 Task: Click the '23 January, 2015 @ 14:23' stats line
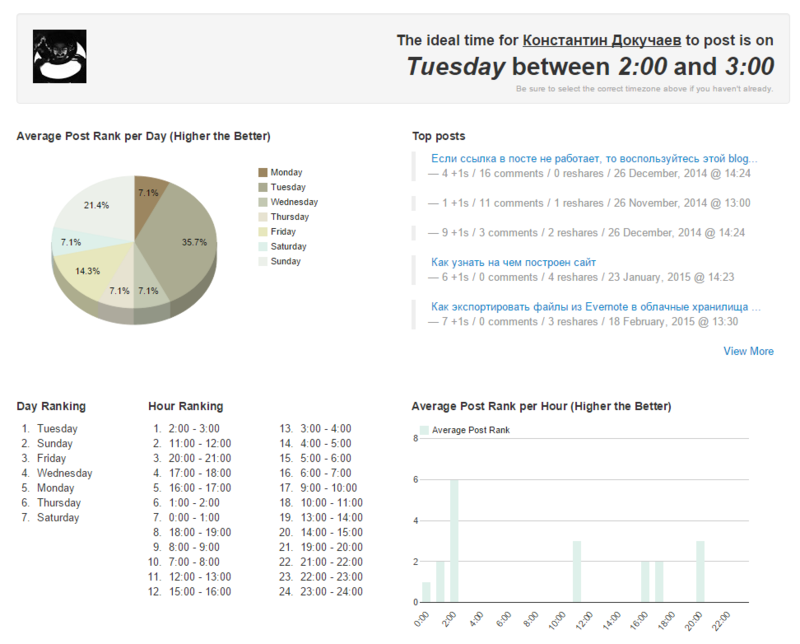click(x=581, y=277)
